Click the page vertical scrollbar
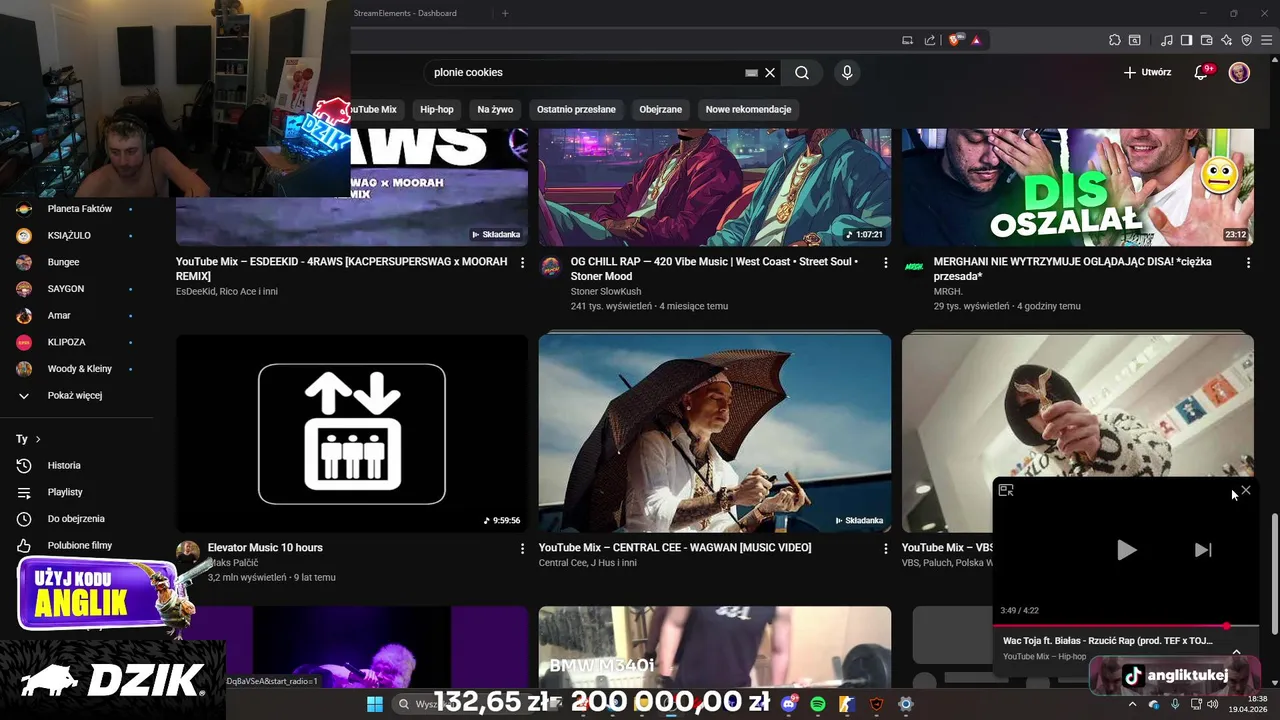Image resolution: width=1280 pixels, height=720 pixels. tap(1274, 572)
